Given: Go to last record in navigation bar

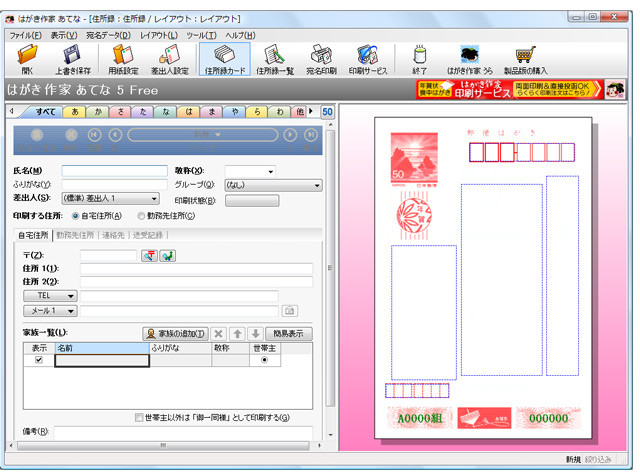Looking at the screenshot, I should coord(311,134).
